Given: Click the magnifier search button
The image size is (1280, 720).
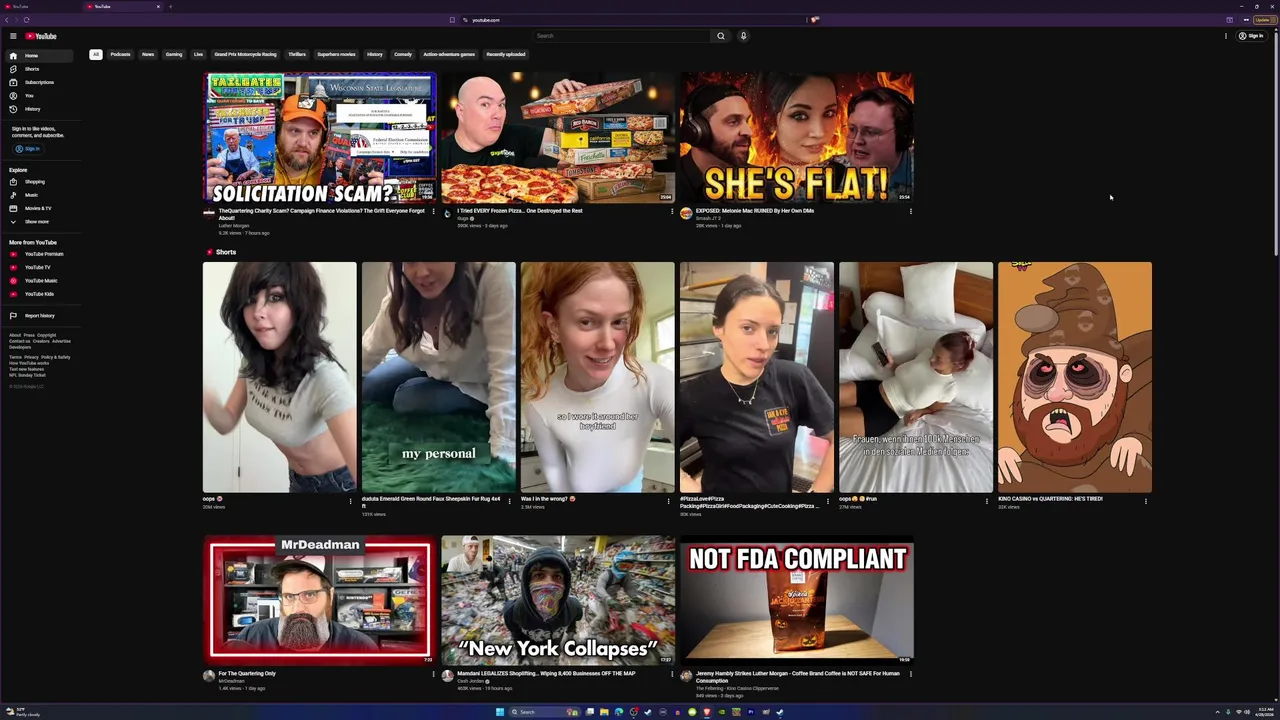Looking at the screenshot, I should tap(720, 36).
